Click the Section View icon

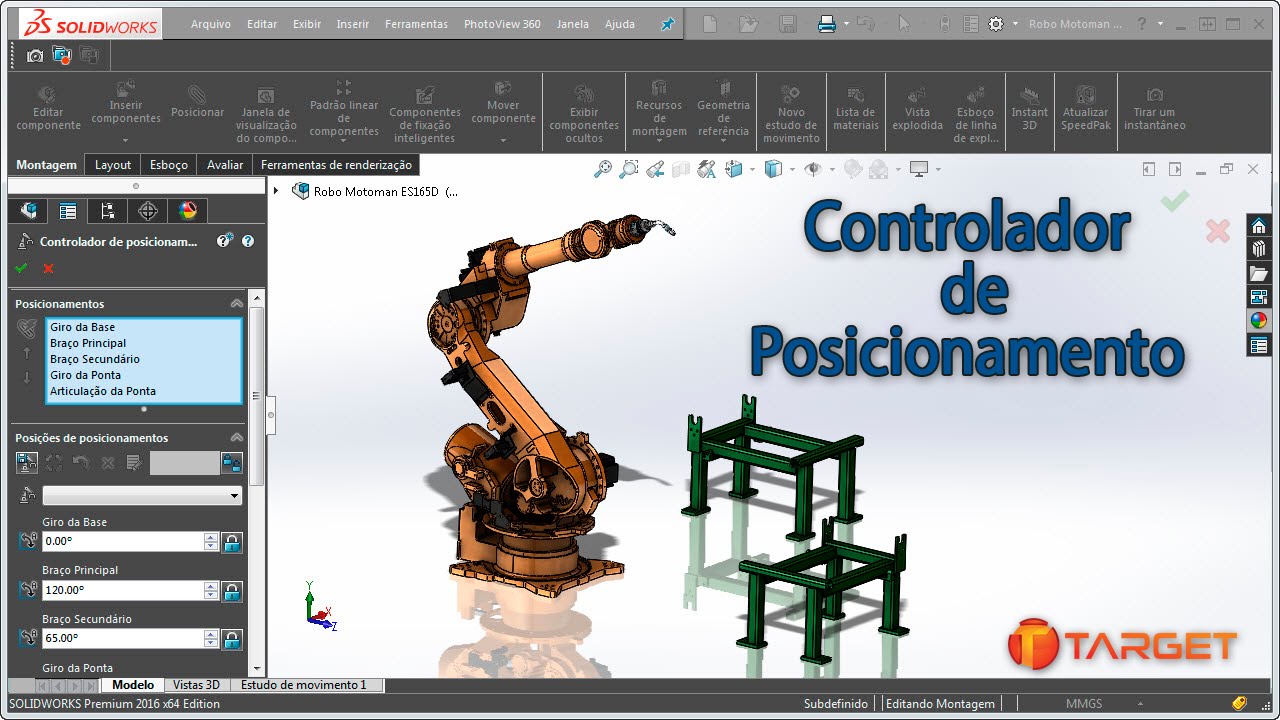click(x=680, y=169)
